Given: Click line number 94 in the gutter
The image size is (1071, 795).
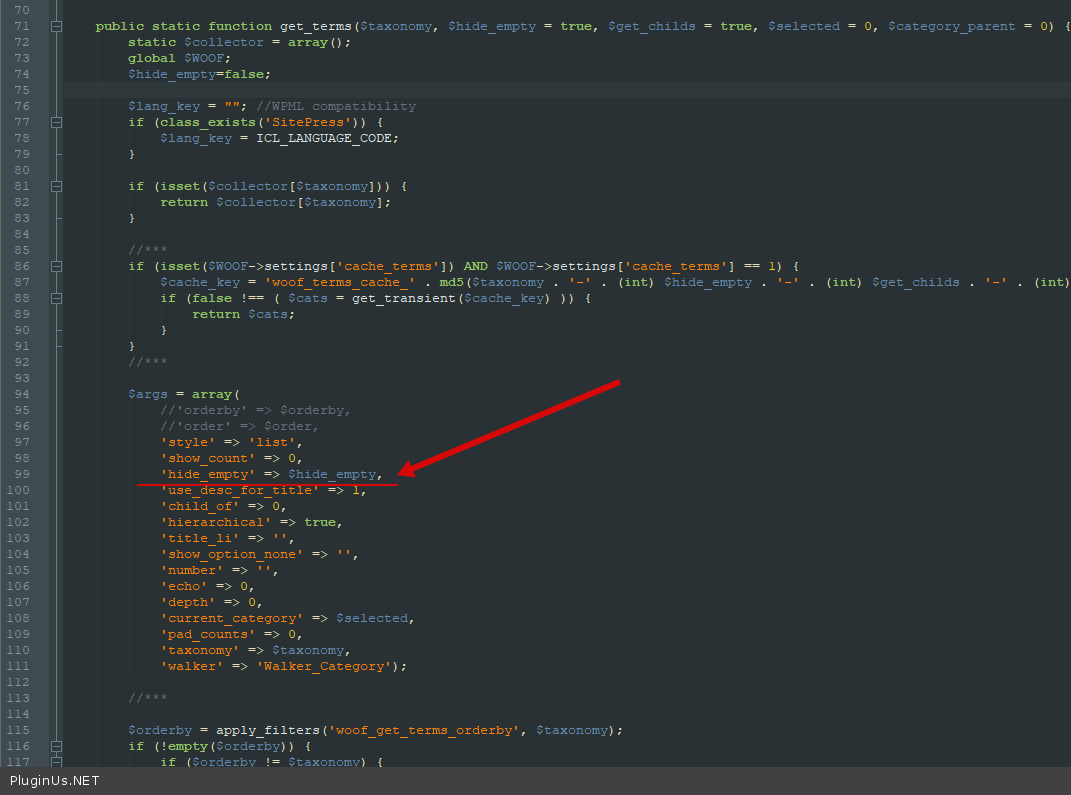Looking at the screenshot, I should coord(21,394).
